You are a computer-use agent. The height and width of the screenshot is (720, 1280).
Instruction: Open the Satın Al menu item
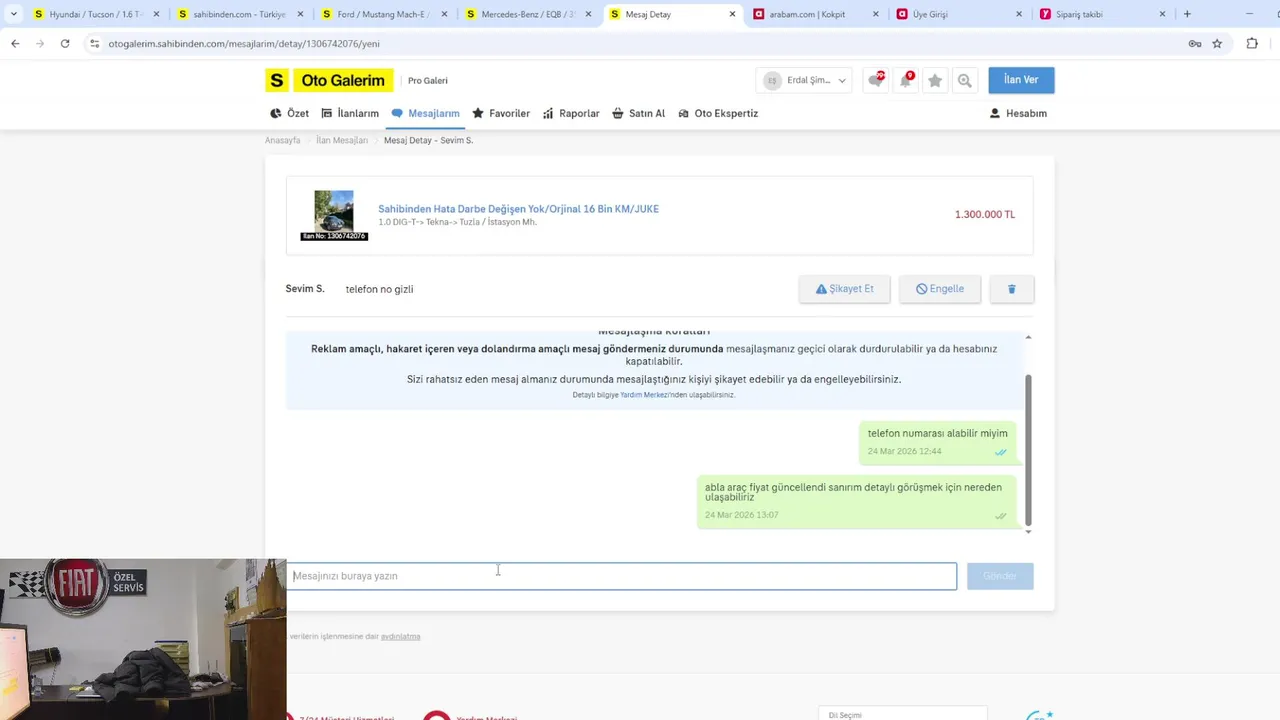tap(639, 113)
